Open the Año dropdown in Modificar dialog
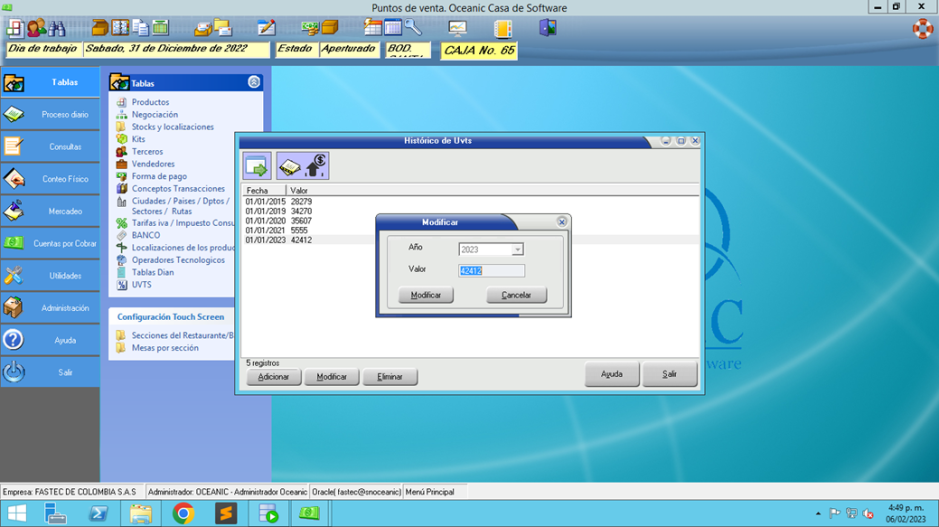Screen dimensions: 939x527 (517, 250)
